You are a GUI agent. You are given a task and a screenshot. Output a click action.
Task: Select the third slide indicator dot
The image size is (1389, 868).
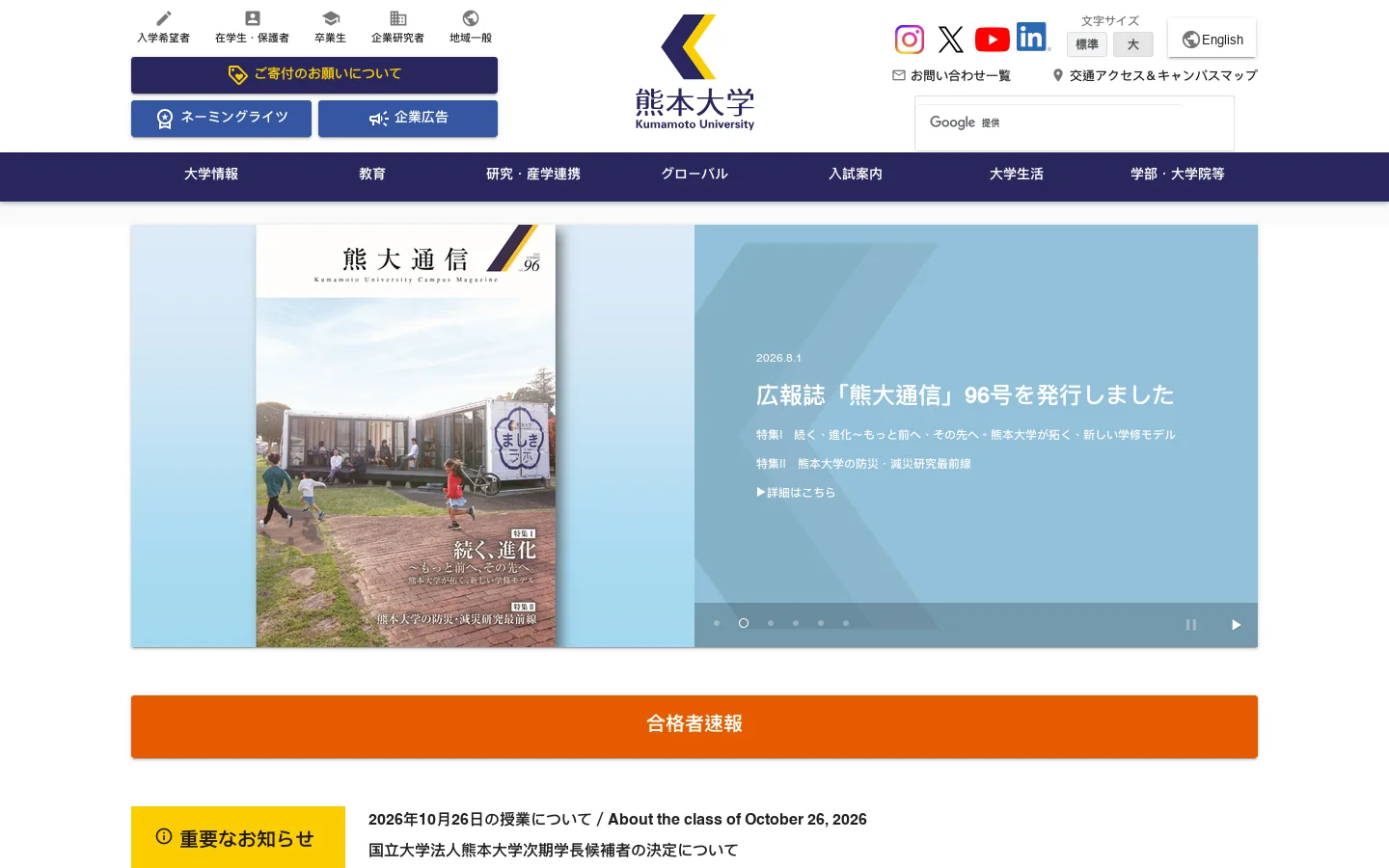[771, 623]
